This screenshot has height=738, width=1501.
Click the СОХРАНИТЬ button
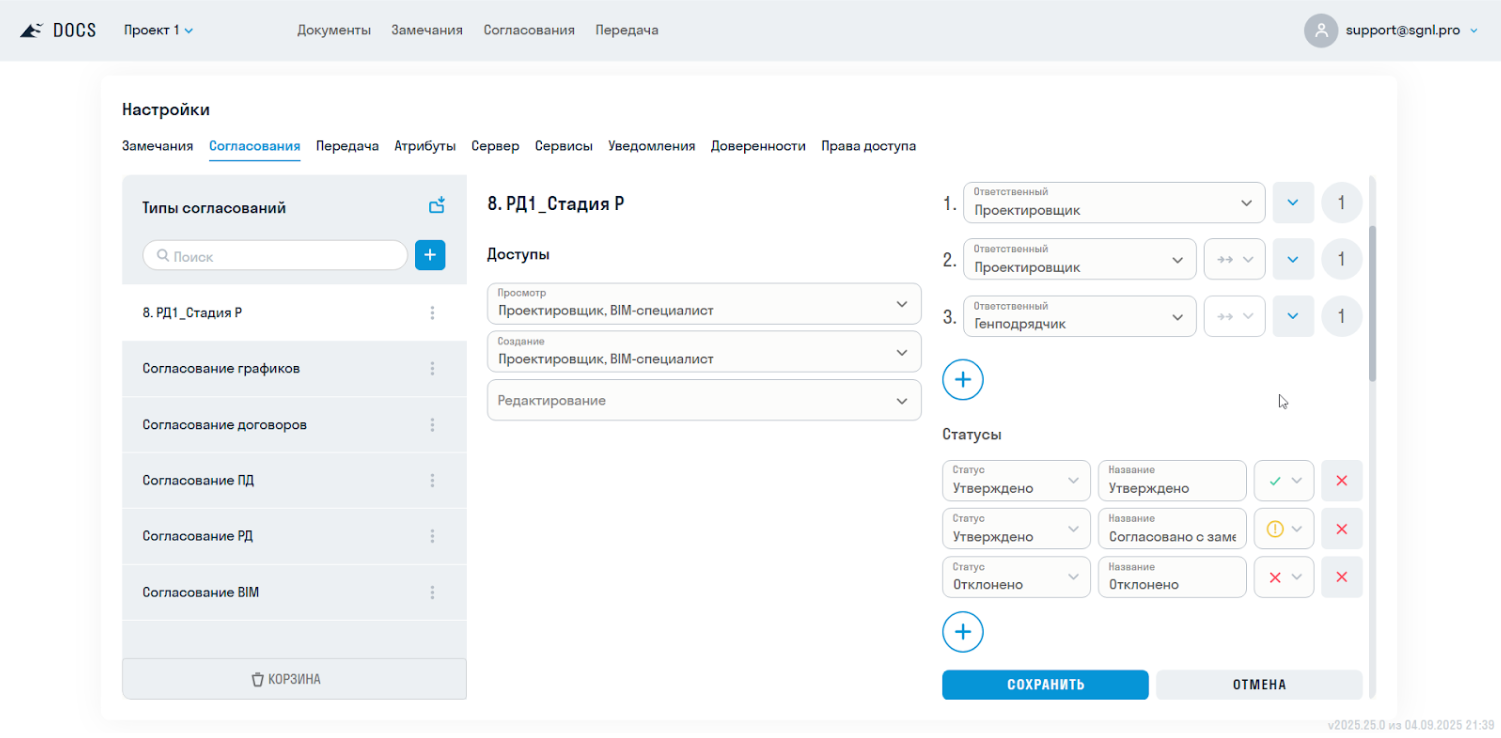[x=1045, y=685]
